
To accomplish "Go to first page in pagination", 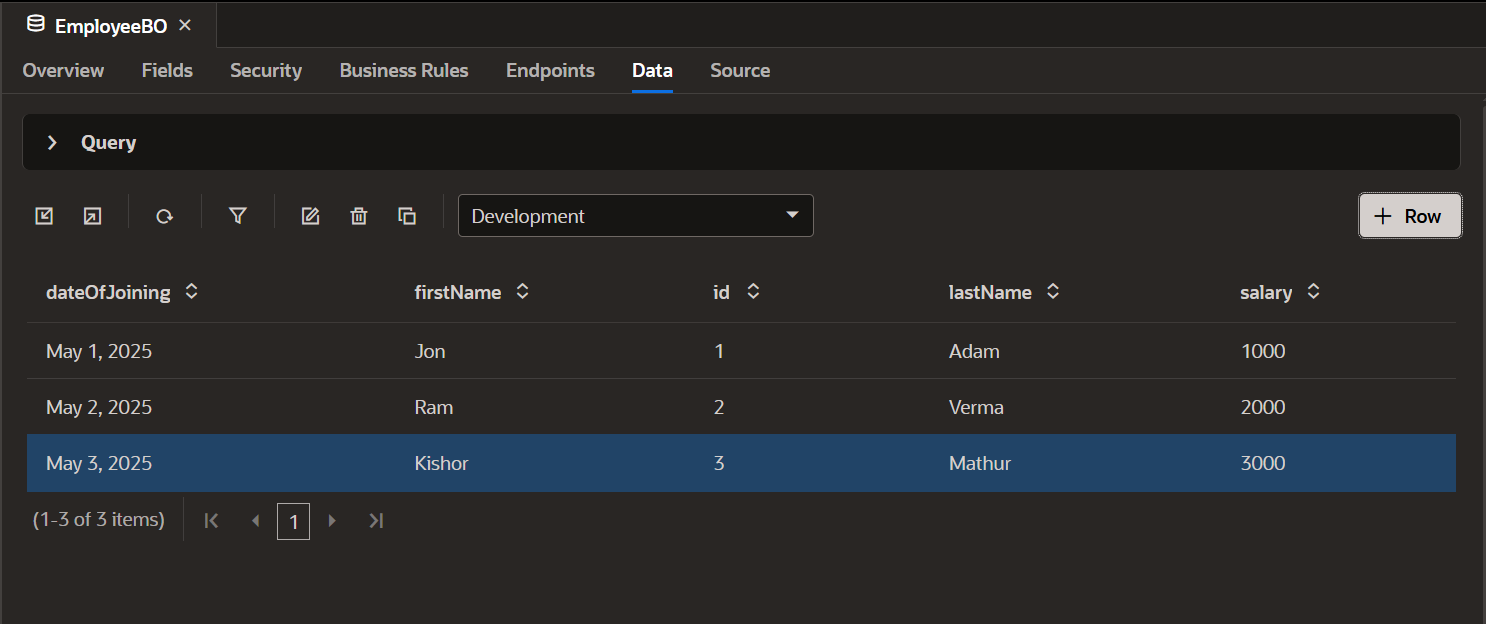I will pos(211,520).
